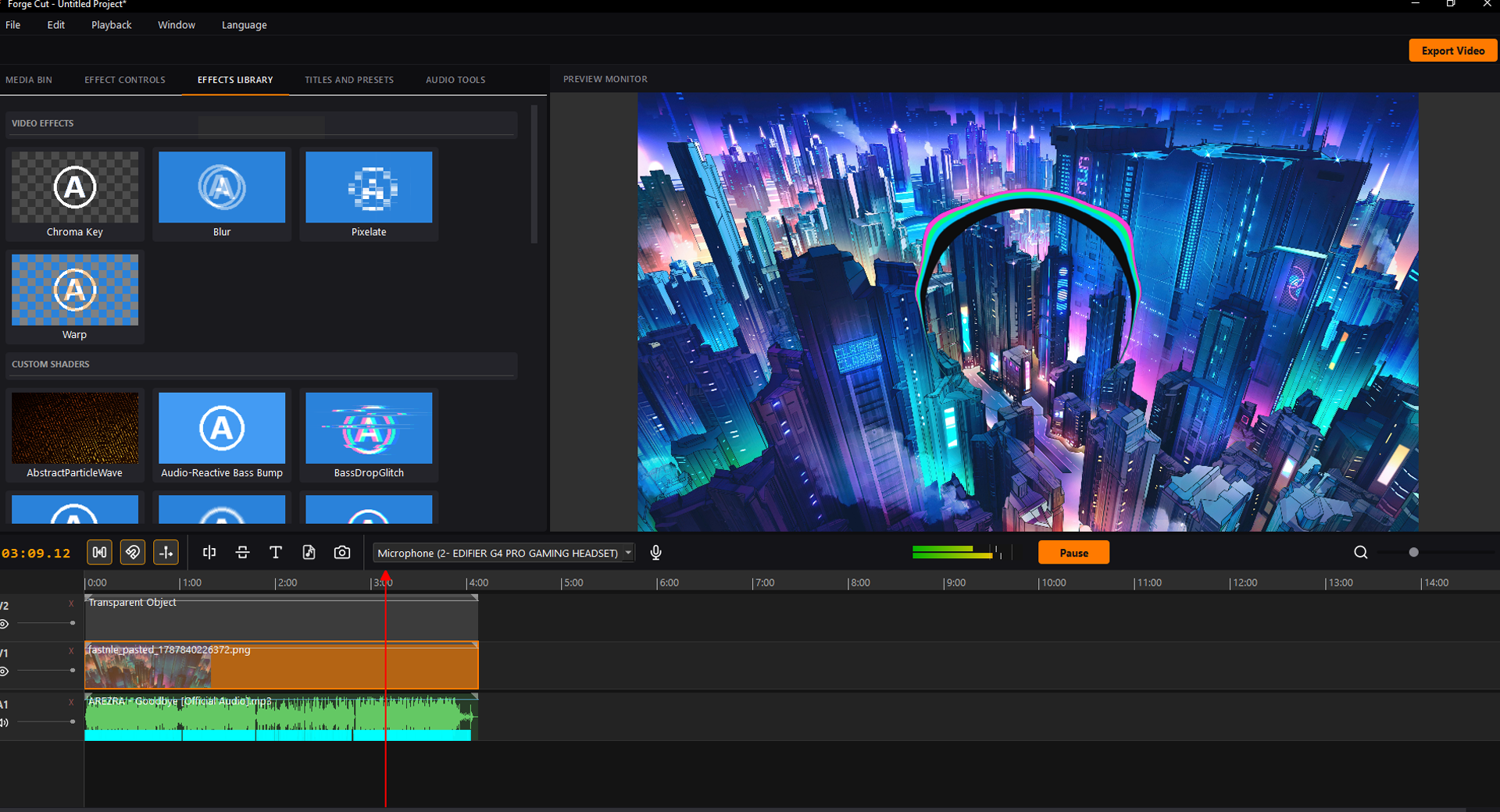Toggle the playhead follow mode icon
1500x812 pixels.
(166, 553)
